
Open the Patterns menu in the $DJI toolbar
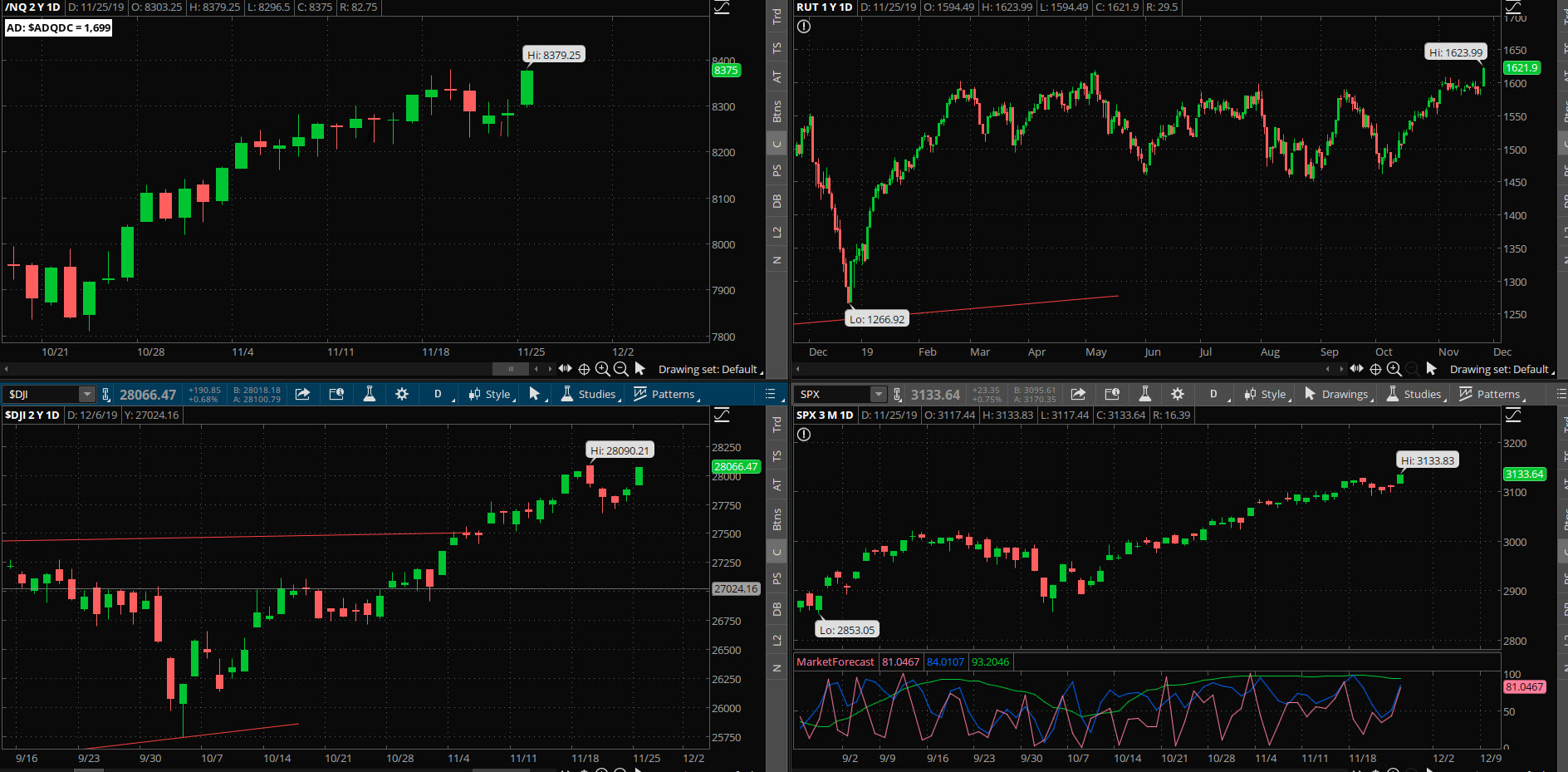[x=666, y=394]
